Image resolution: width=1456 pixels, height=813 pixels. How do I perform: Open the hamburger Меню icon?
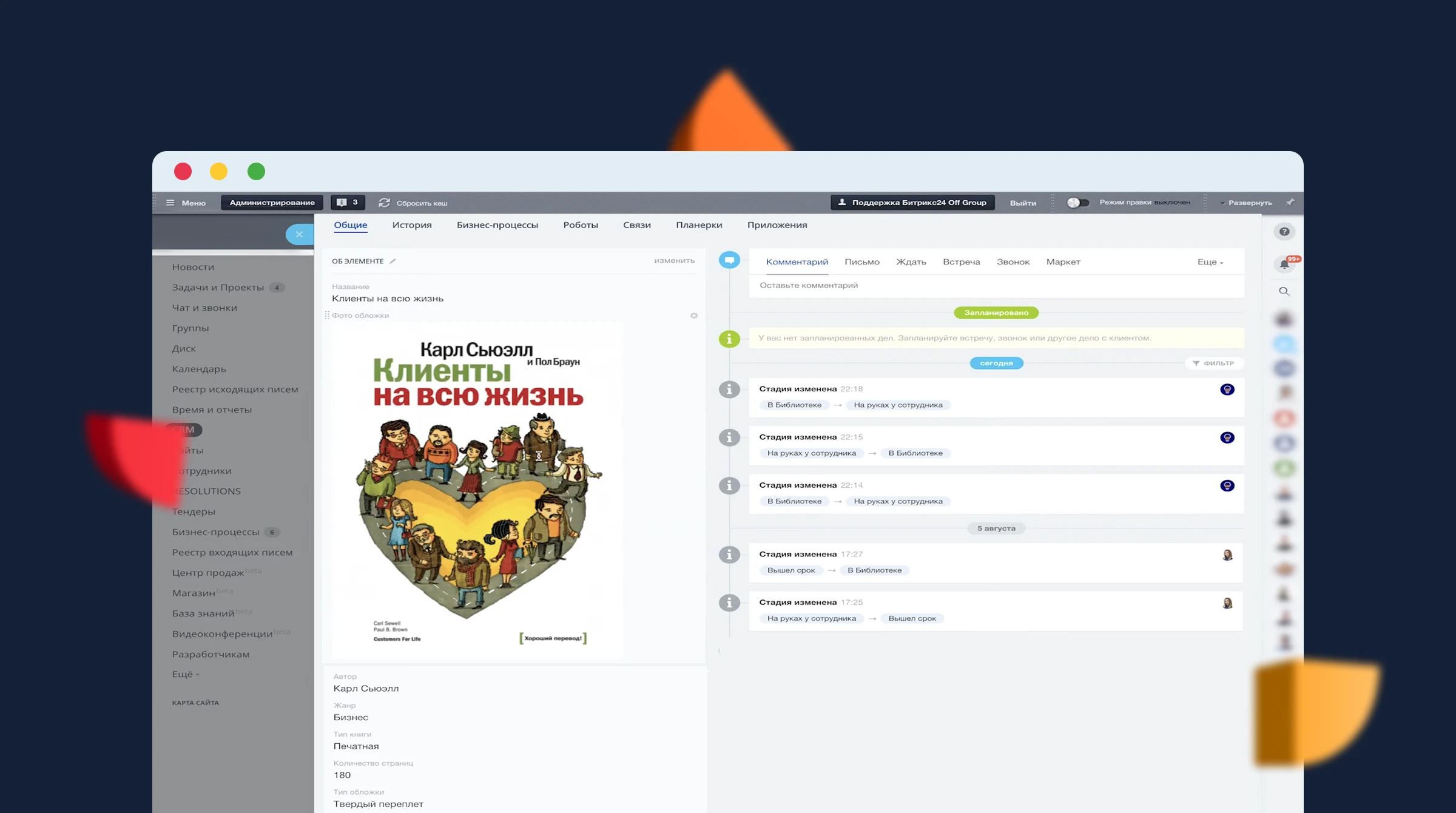coord(170,203)
